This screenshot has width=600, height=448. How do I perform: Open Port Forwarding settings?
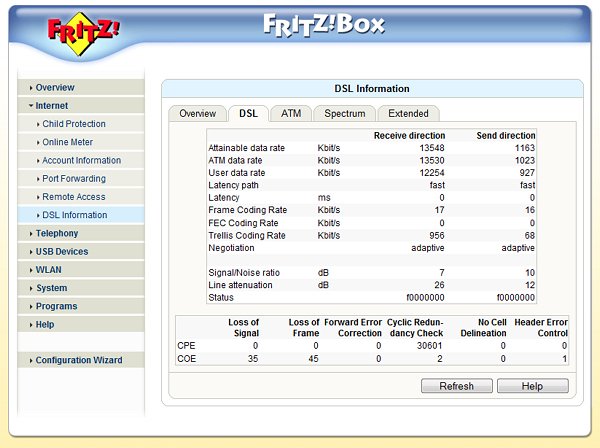pos(75,179)
